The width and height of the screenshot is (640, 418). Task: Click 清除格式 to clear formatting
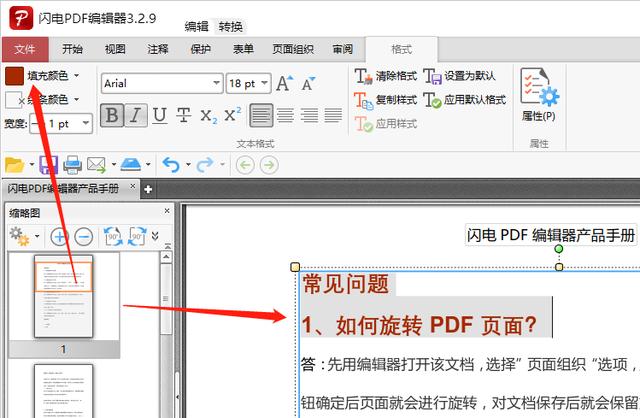coord(385,76)
